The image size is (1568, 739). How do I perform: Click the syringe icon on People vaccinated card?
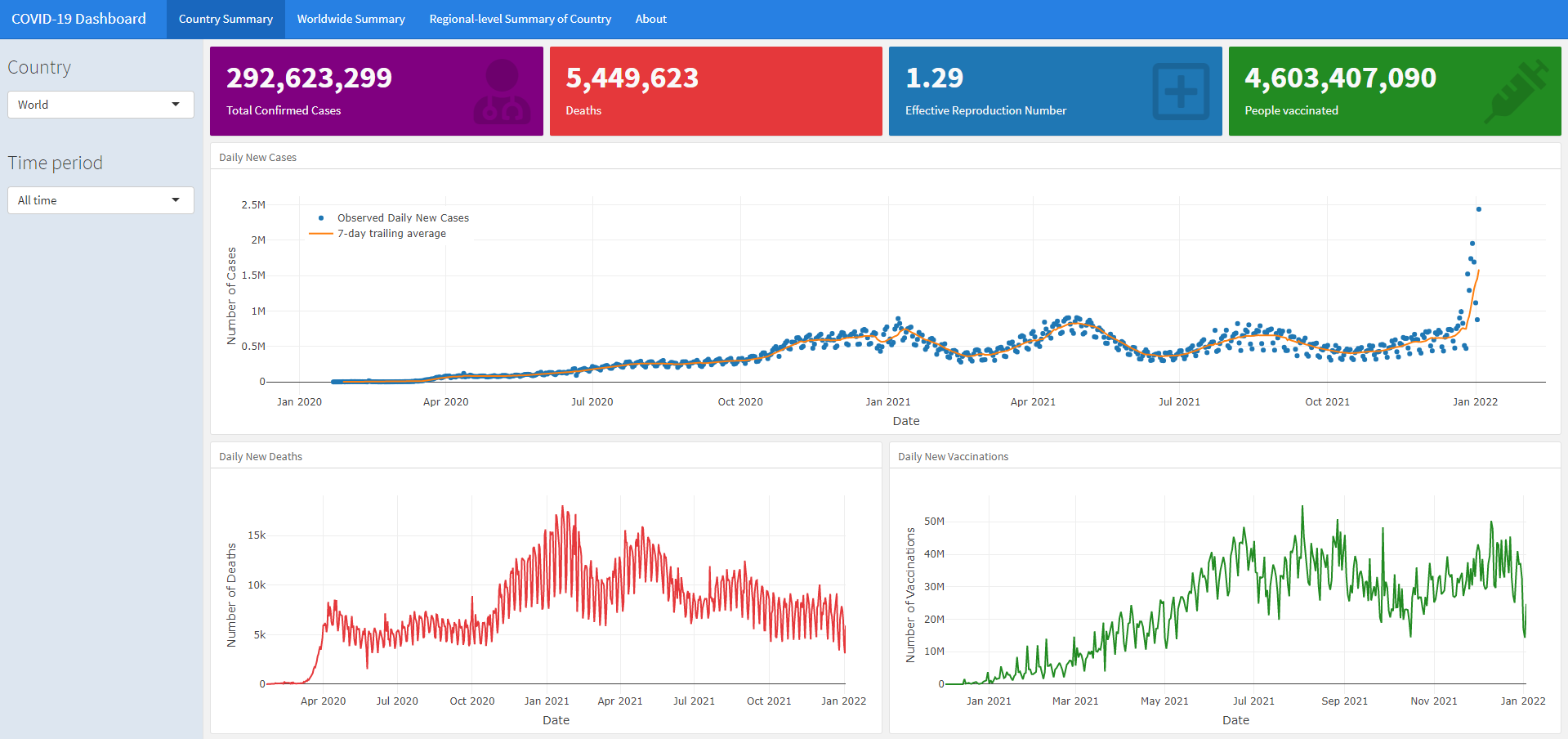coord(1516,91)
